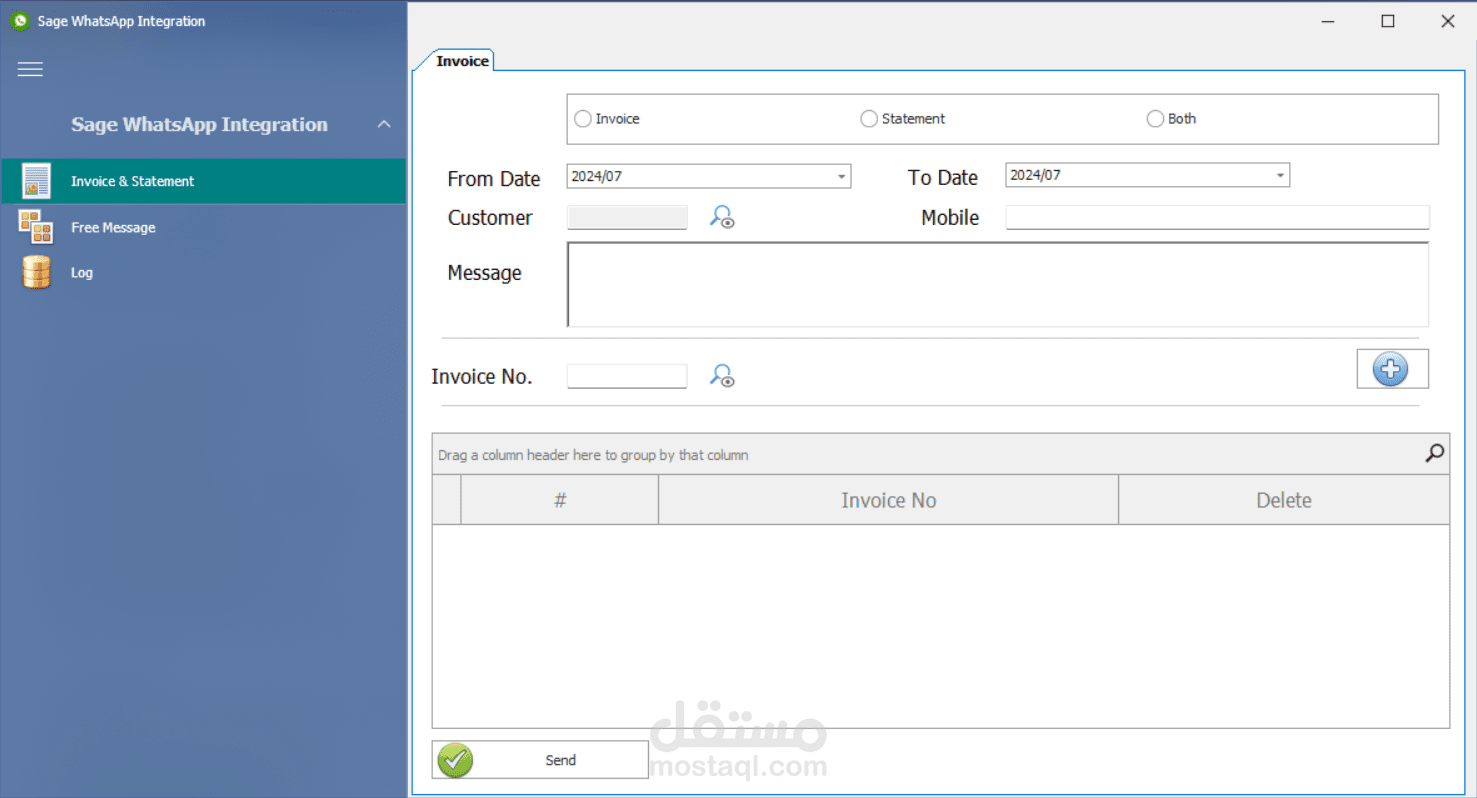Image resolution: width=1477 pixels, height=798 pixels.
Task: Collapse the Sage WhatsApp Integration group chevron
Action: pos(384,125)
